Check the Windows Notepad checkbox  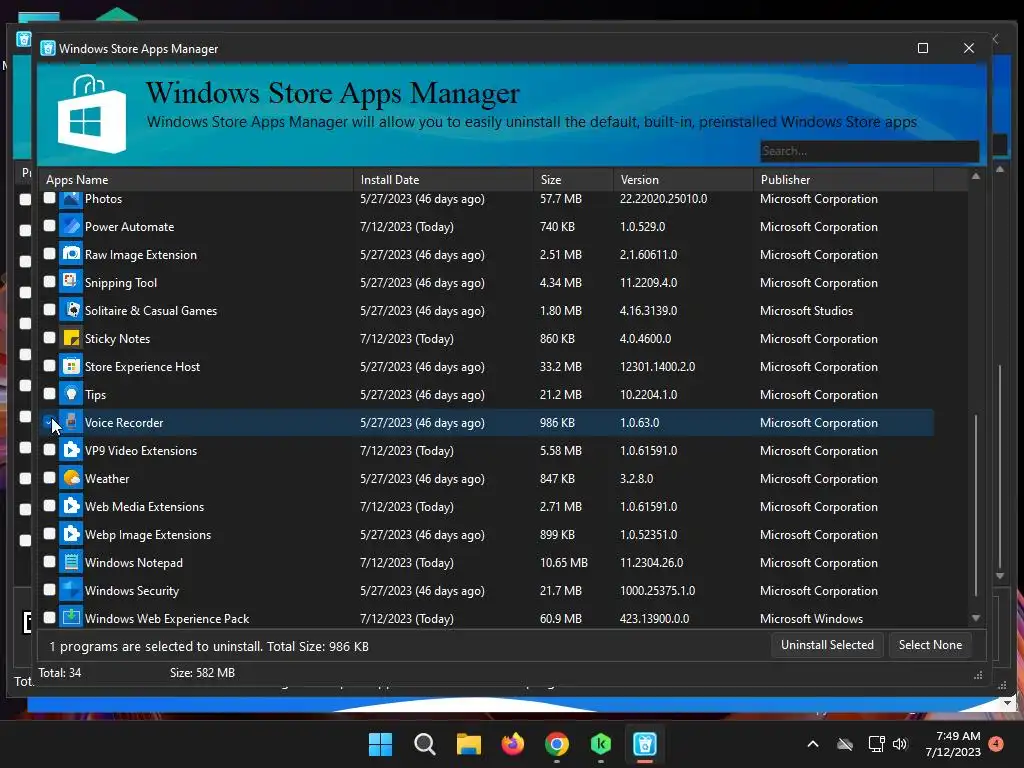coord(50,562)
